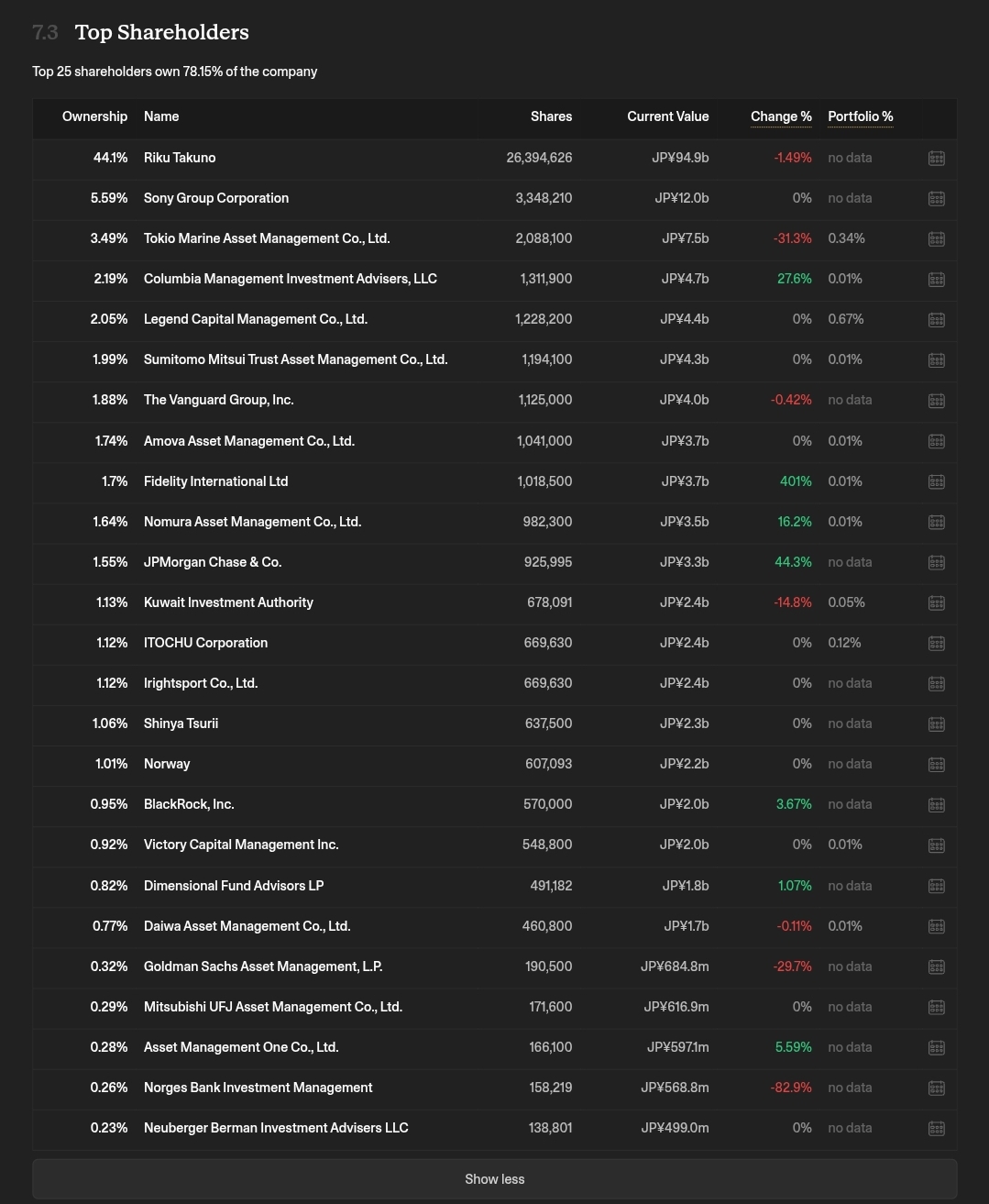This screenshot has height=1204, width=989.
Task: Click the 401% change value
Action: click(x=796, y=481)
